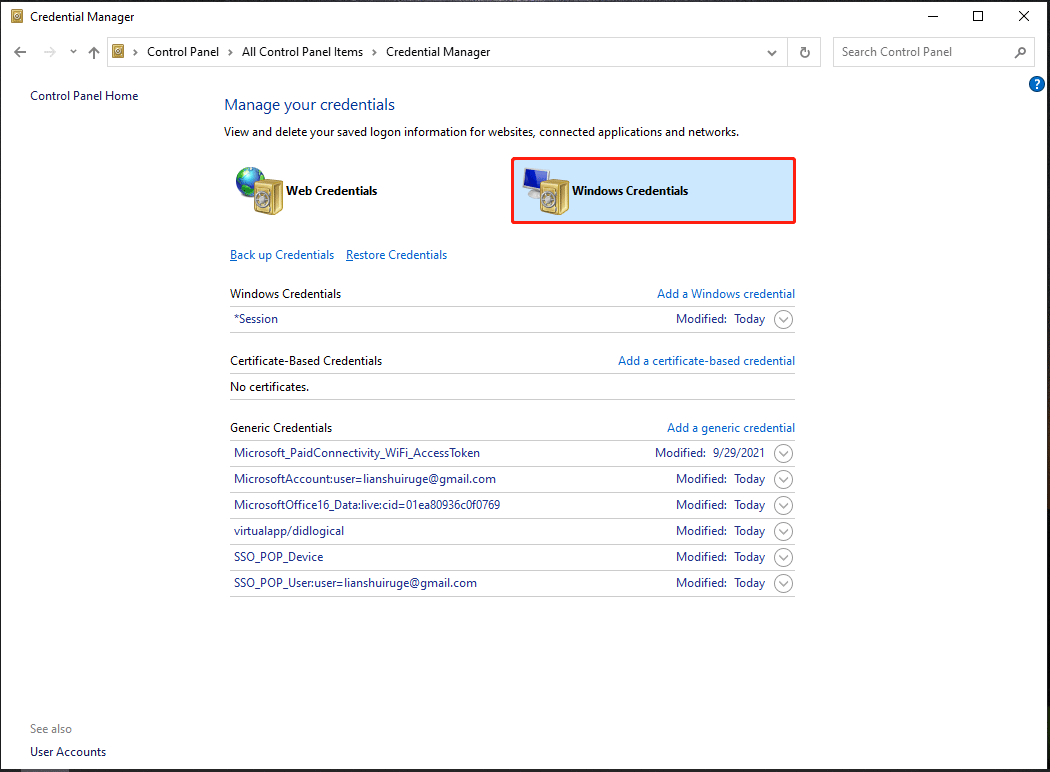Refresh the Credential Manager page

pos(805,52)
